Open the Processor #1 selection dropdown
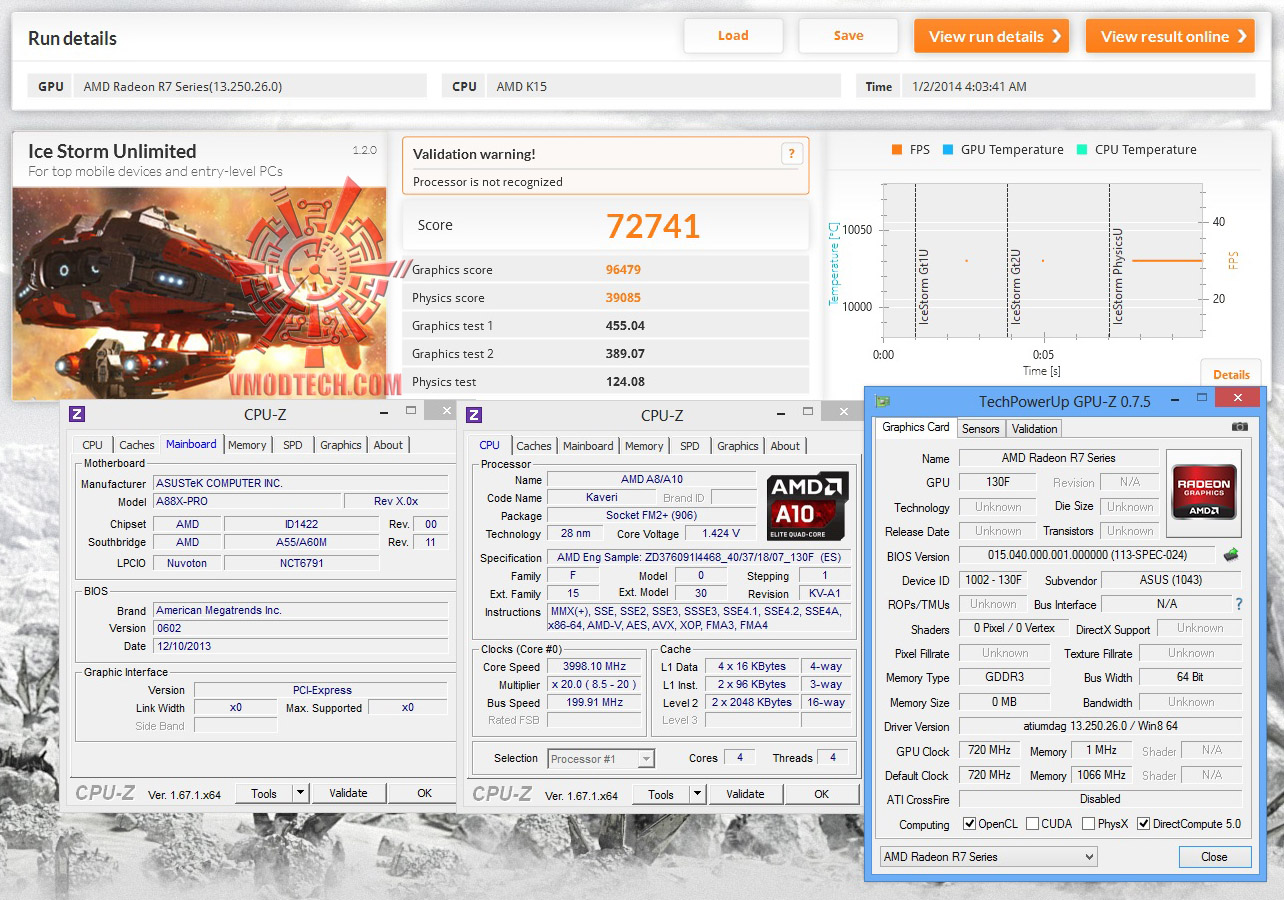Viewport: 1284px width, 900px height. pos(600,759)
